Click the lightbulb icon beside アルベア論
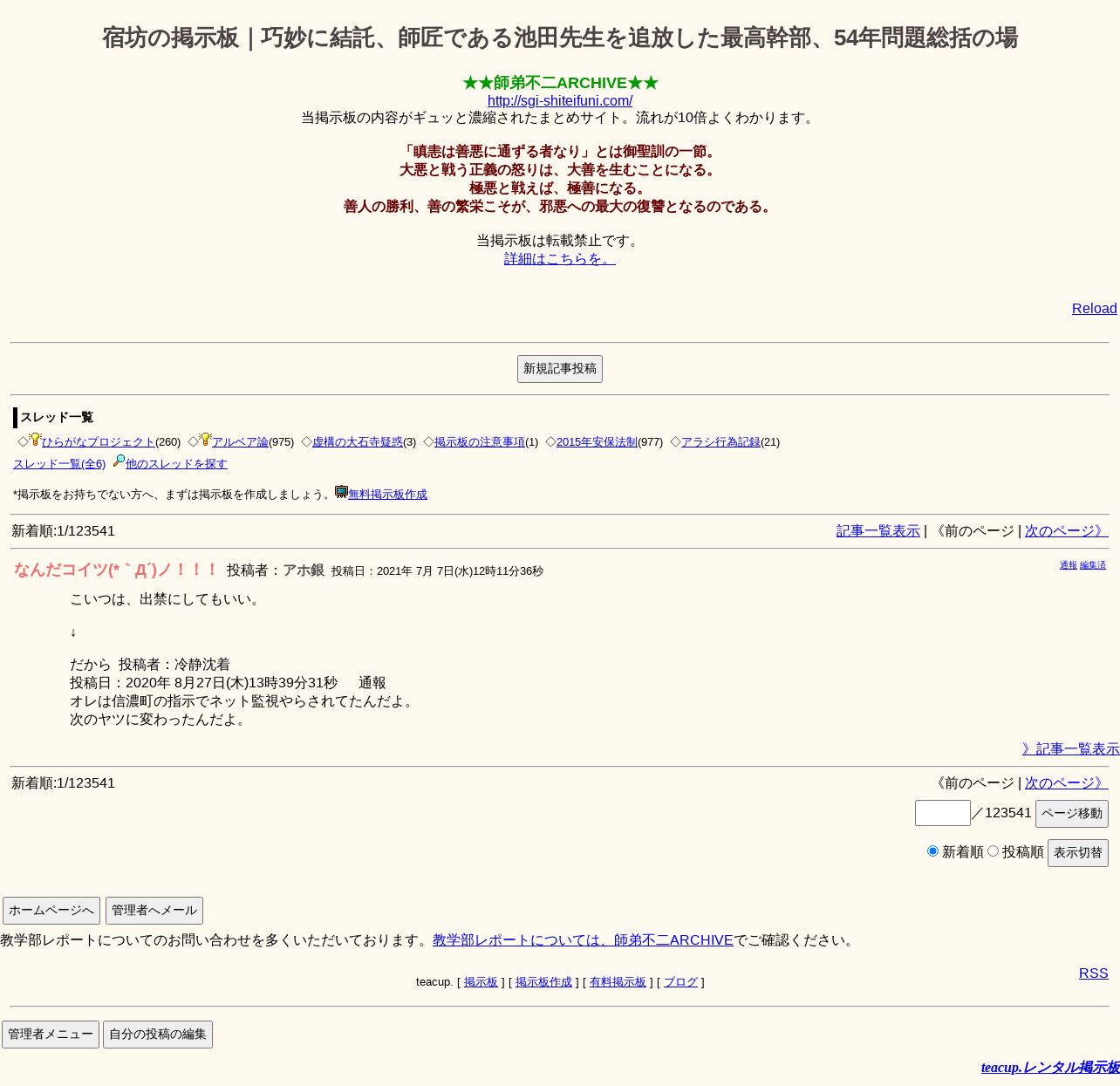Screen dimensions: 1120x1086 (205, 440)
